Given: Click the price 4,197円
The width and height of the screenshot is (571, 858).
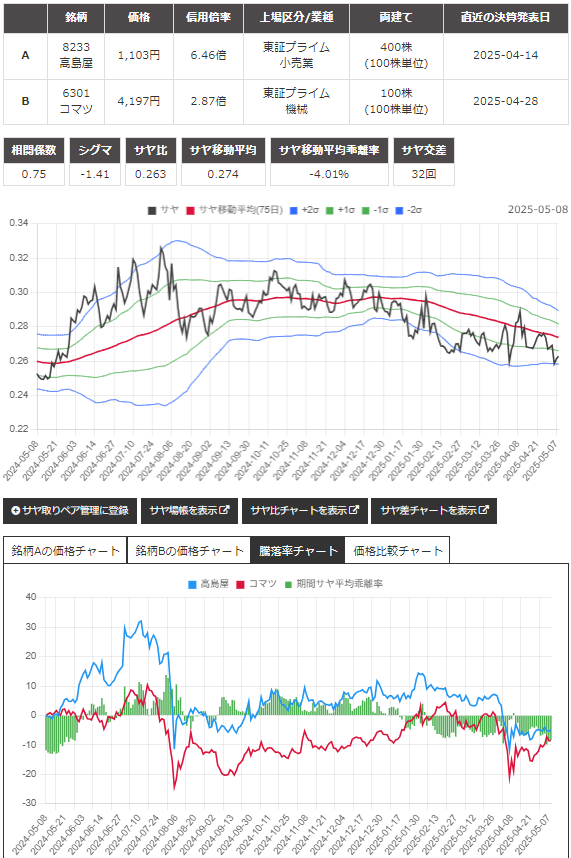Looking at the screenshot, I should point(139,101).
